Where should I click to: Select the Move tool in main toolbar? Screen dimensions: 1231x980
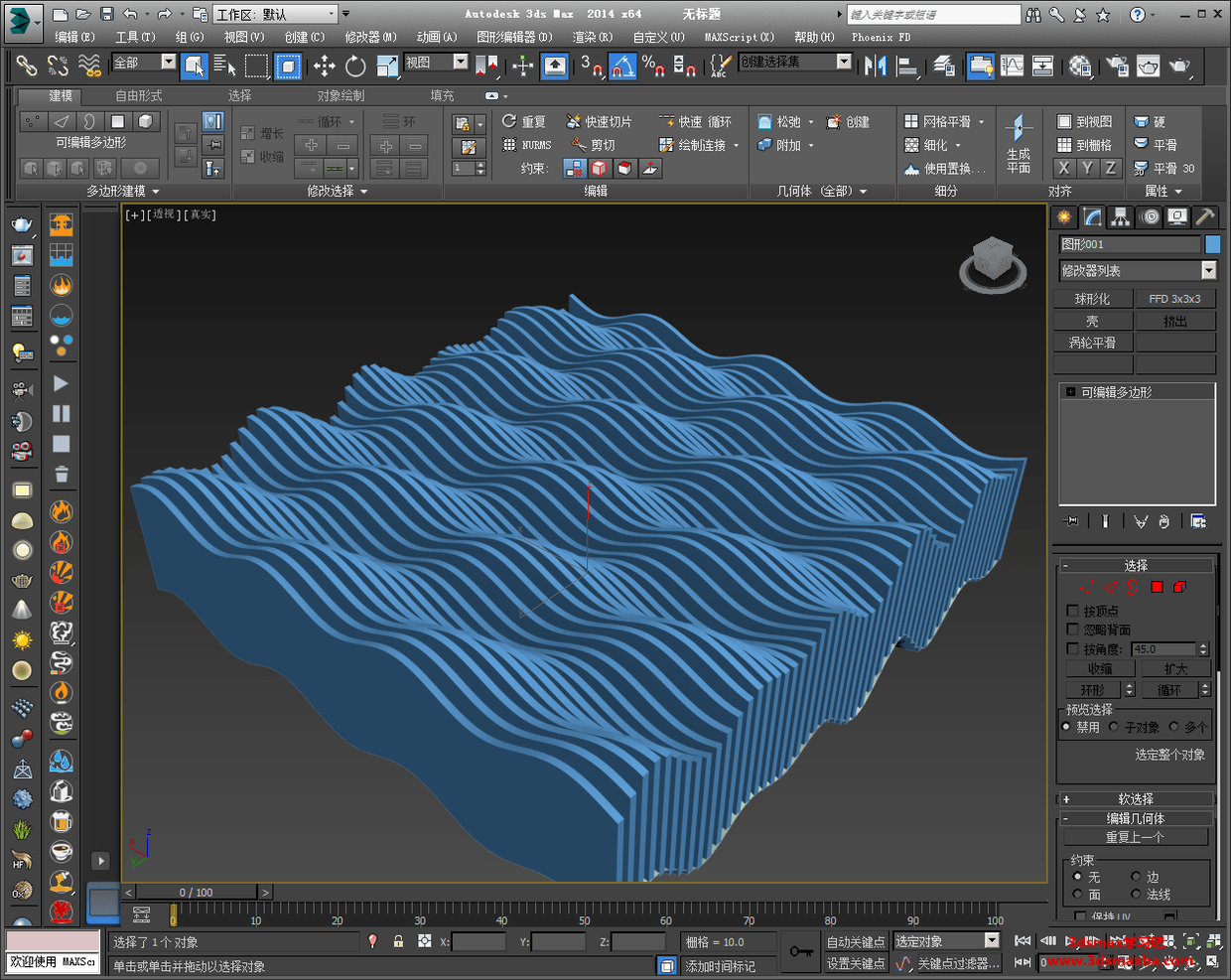[x=324, y=67]
